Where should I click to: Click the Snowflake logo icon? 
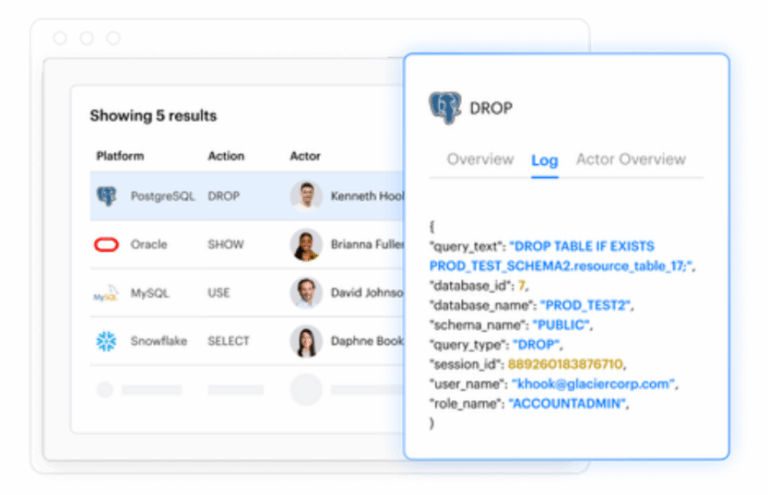(106, 341)
